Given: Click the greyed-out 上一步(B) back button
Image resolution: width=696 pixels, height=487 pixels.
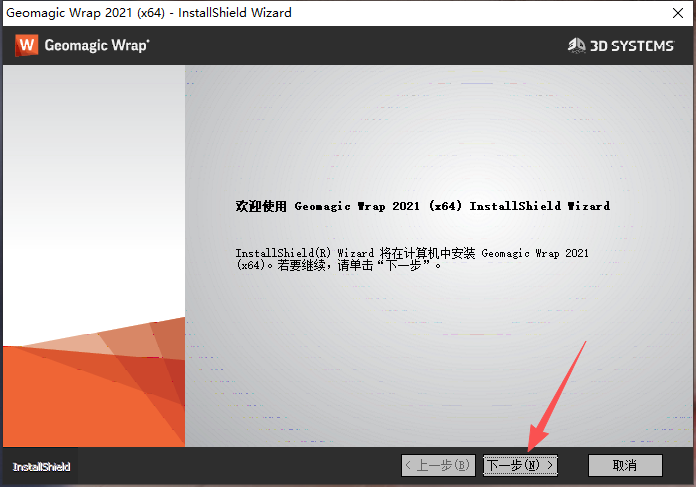Looking at the screenshot, I should [438, 465].
